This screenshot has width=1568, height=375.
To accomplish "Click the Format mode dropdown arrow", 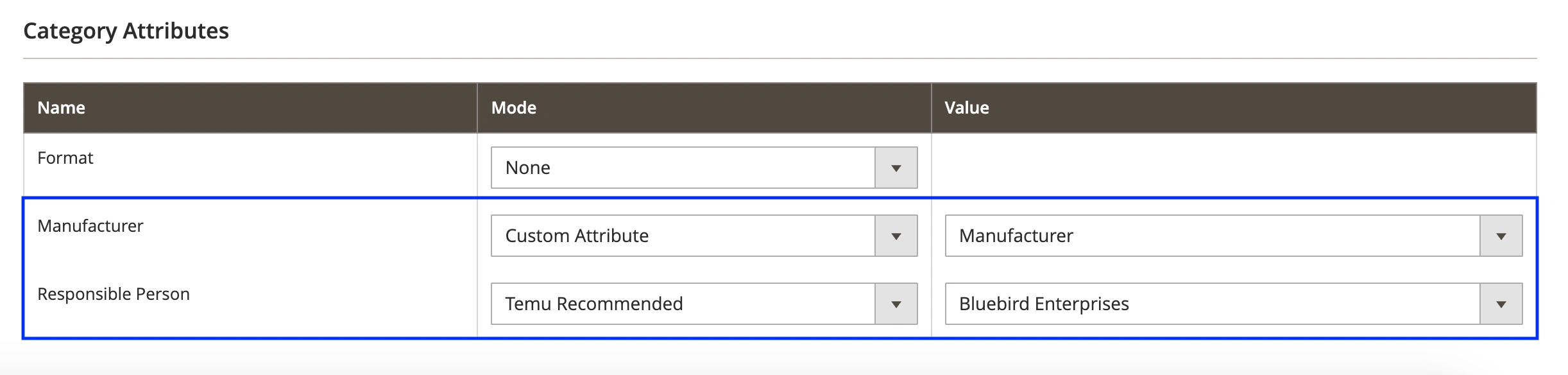I will [x=896, y=168].
